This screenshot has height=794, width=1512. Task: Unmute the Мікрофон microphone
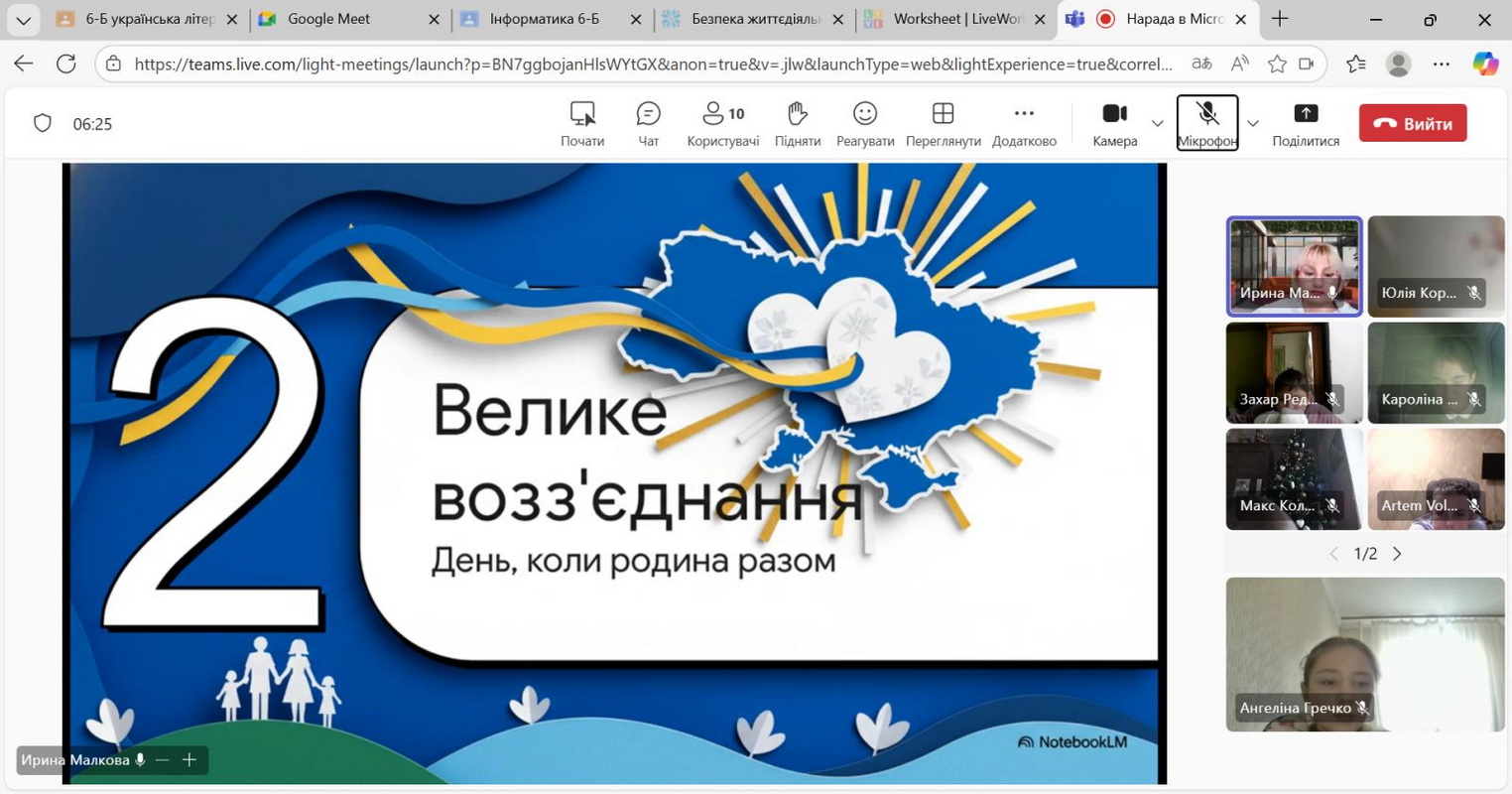point(1206,123)
